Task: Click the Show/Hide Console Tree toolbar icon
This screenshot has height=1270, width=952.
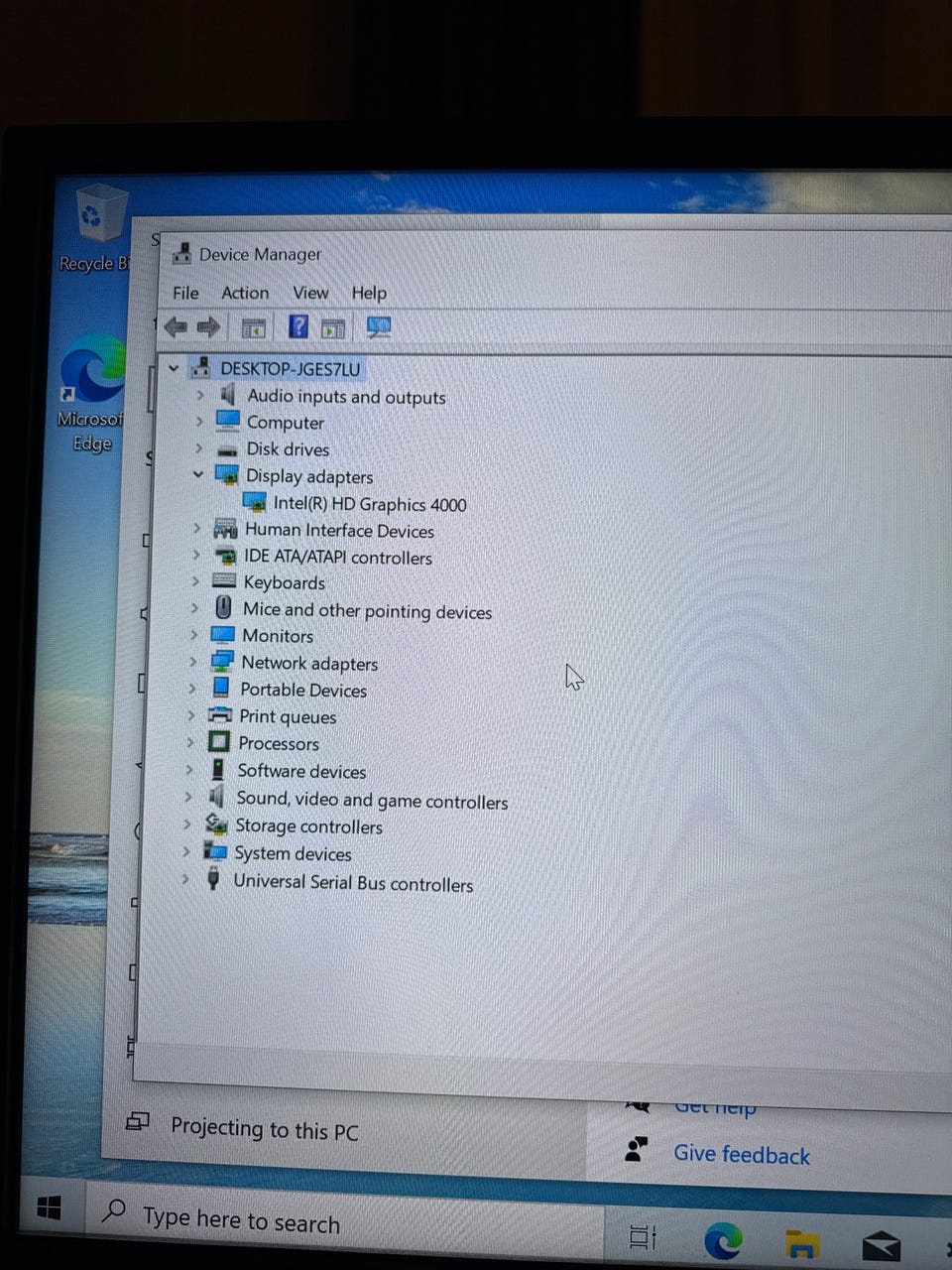Action: [254, 326]
